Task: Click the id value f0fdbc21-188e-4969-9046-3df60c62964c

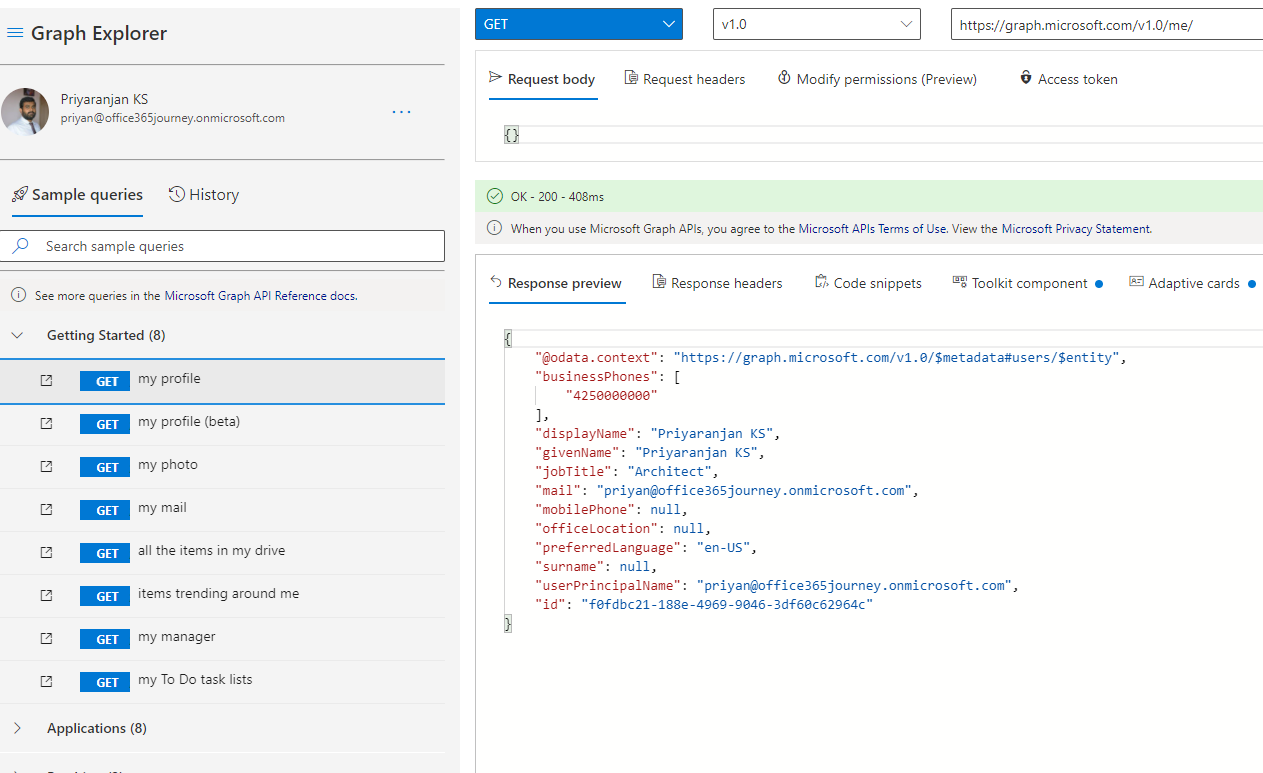Action: 727,605
